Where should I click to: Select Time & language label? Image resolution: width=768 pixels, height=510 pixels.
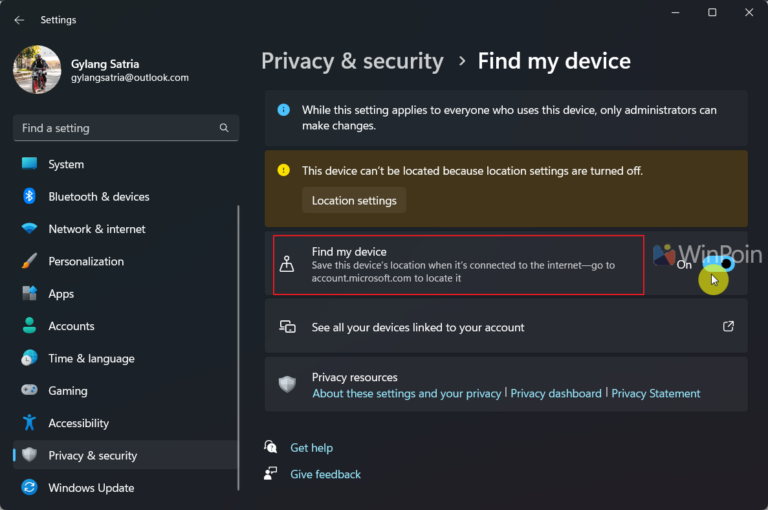coord(92,359)
